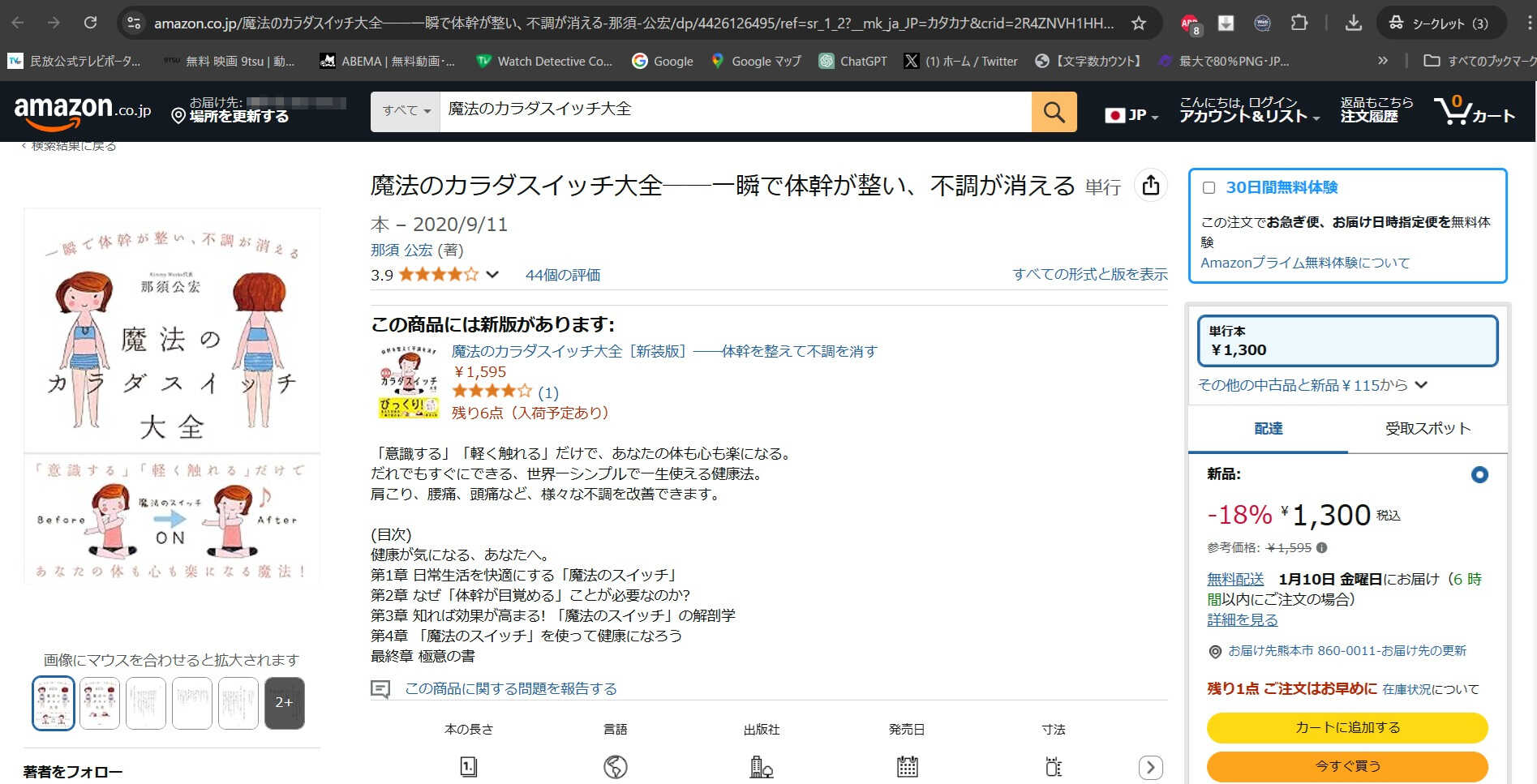Click すべての形式と版を表示 link
This screenshot has height=784, width=1537.
[1090, 274]
